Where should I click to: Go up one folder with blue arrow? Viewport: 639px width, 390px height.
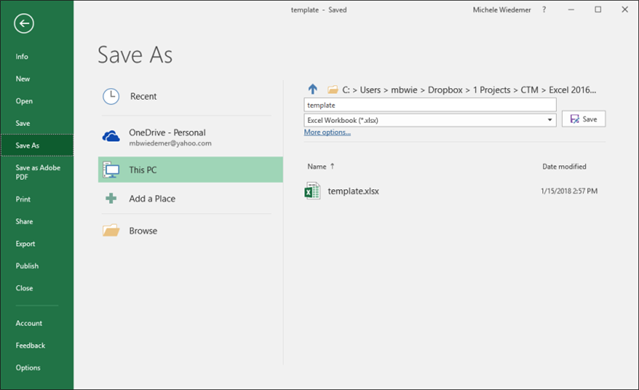313,89
